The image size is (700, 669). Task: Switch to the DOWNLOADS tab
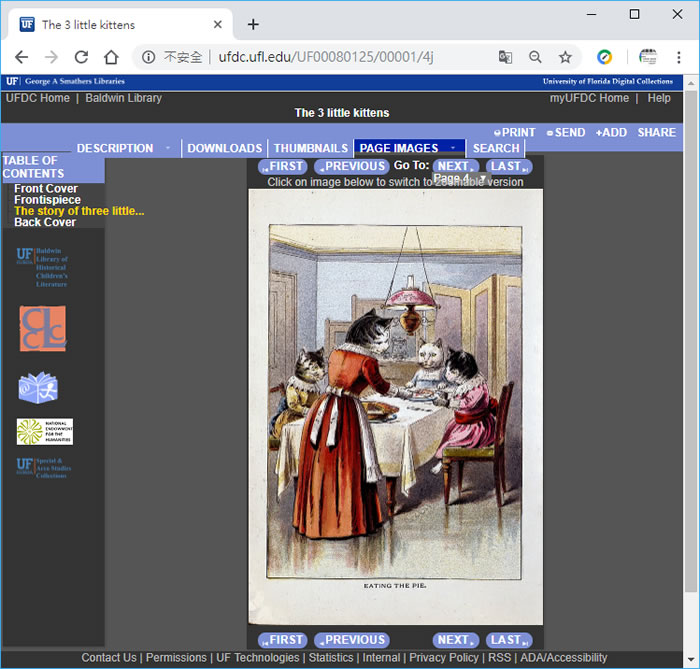225,148
